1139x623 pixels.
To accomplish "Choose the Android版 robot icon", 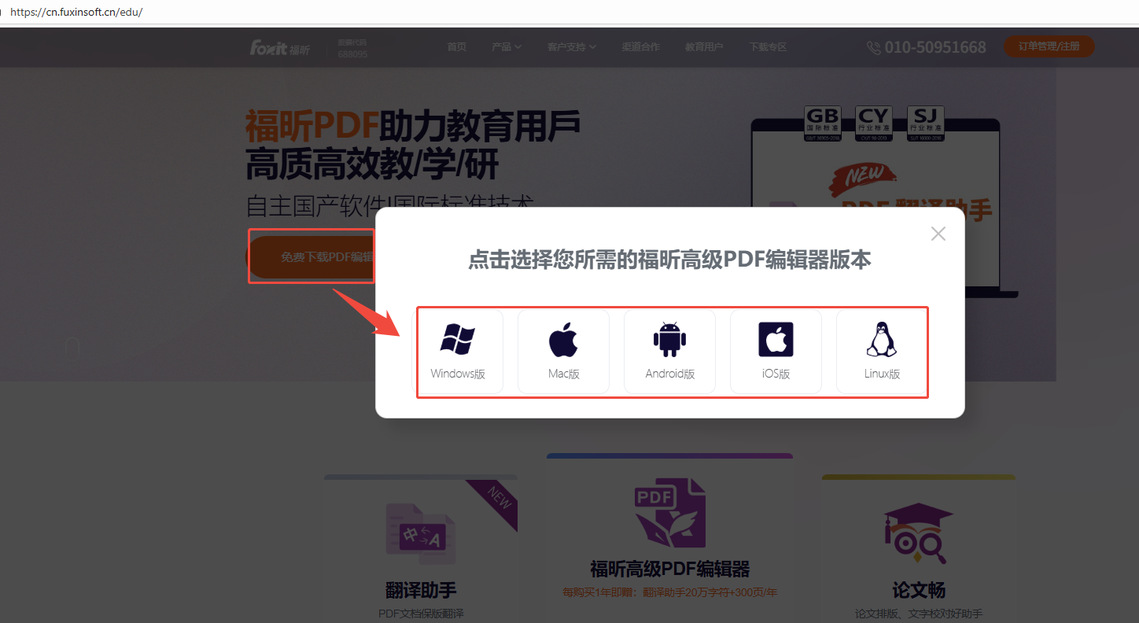I will [669, 340].
